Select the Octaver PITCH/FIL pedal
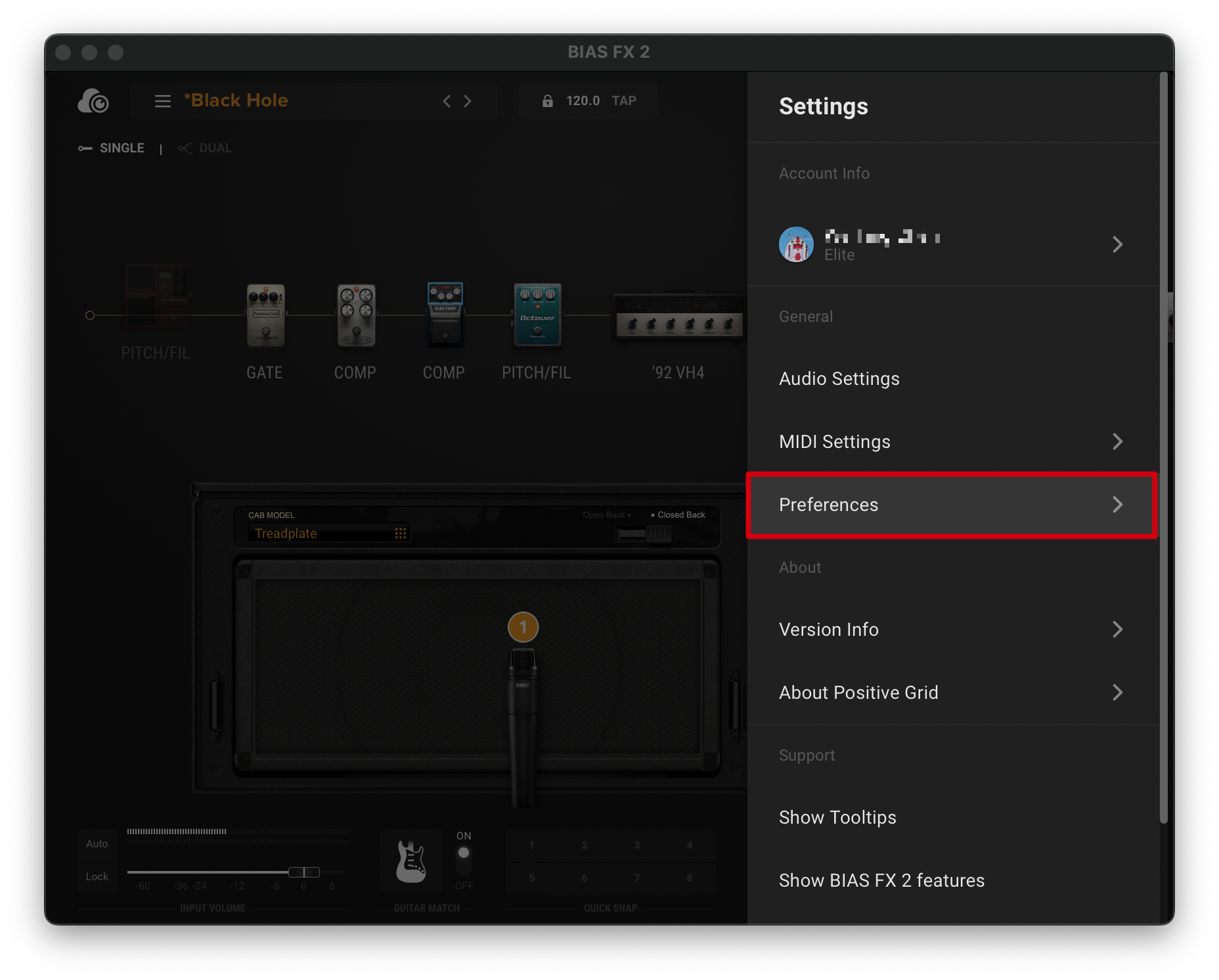Screen dimensions: 1219x980 point(537,315)
